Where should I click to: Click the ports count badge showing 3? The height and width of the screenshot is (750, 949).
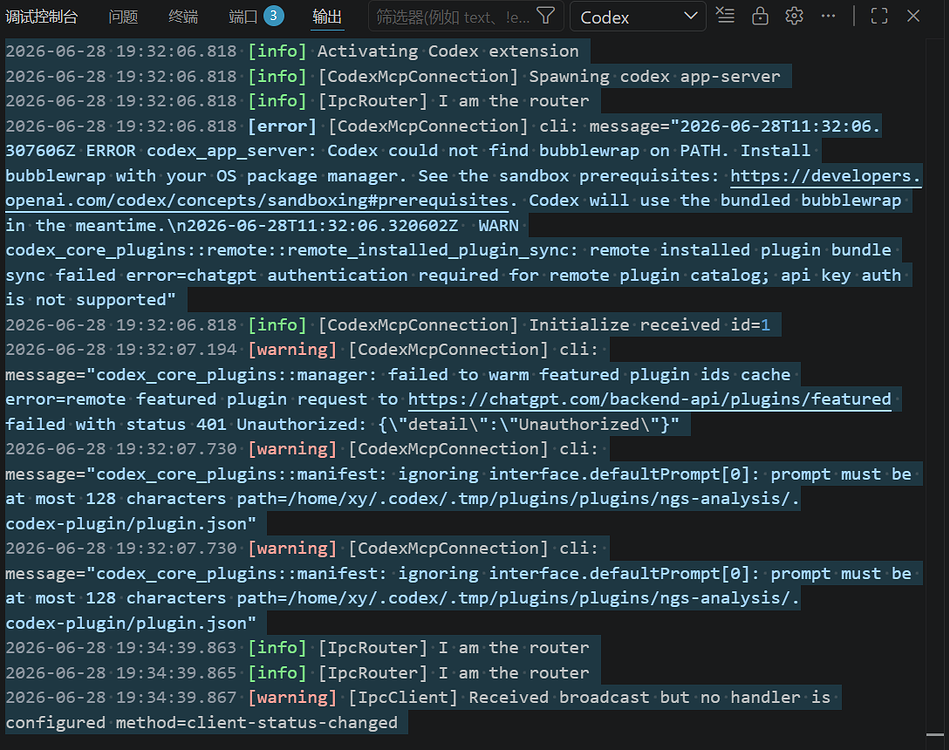(x=274, y=16)
